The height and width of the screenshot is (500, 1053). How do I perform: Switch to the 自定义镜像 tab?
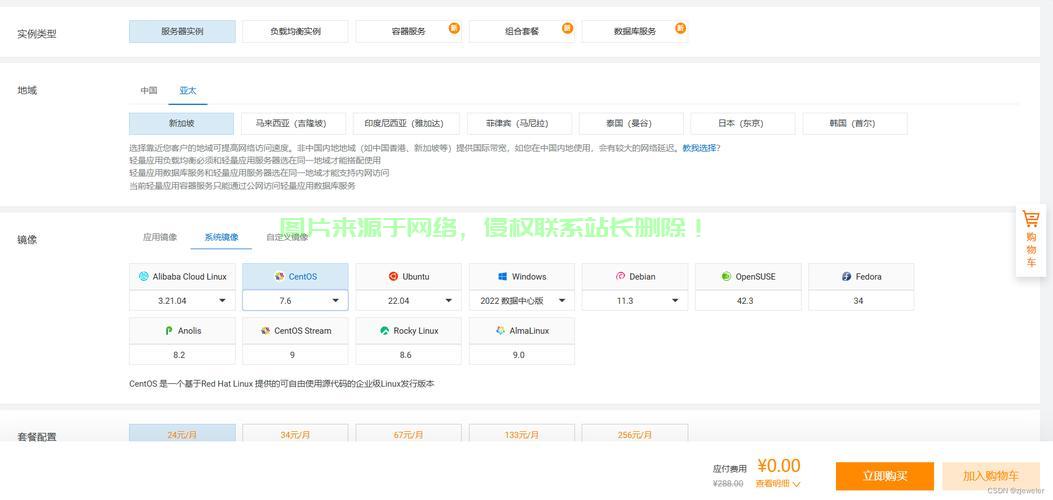pyautogui.click(x=287, y=237)
